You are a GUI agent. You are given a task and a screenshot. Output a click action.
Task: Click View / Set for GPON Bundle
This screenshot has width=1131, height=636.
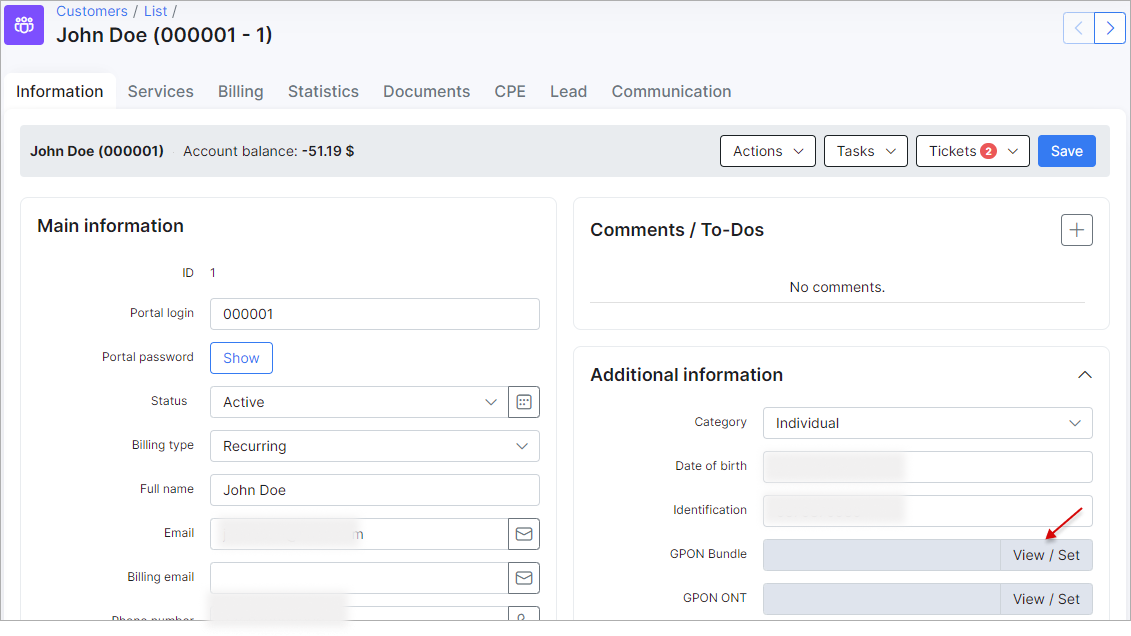tap(1046, 555)
